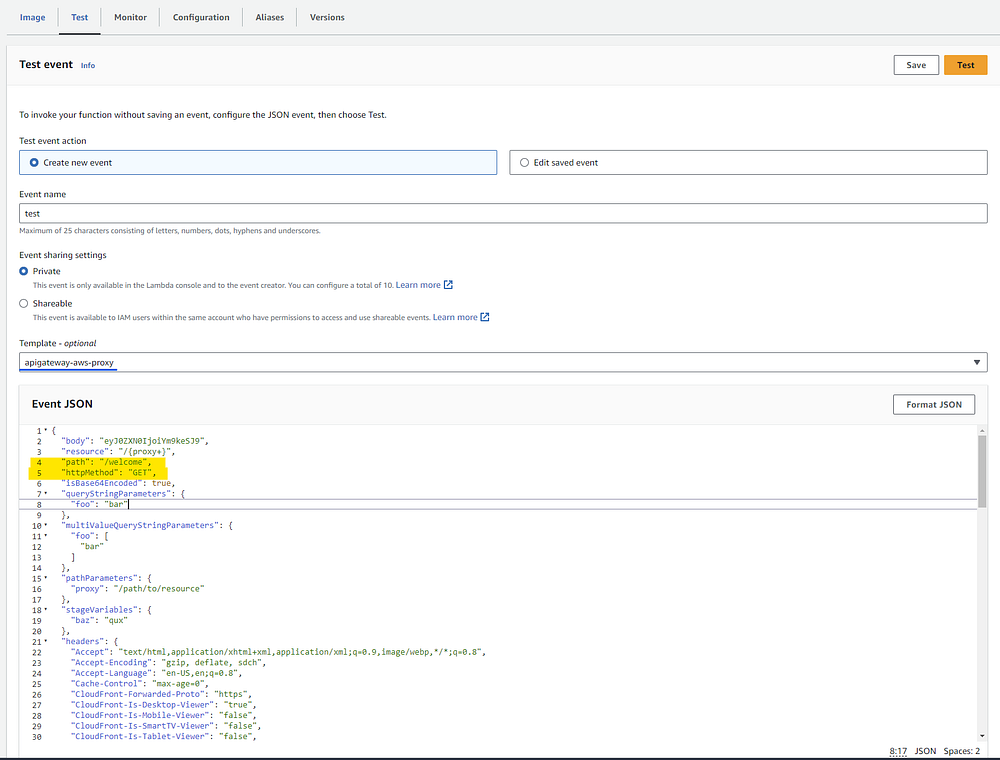Open Learn more link under Private

pos(418,285)
